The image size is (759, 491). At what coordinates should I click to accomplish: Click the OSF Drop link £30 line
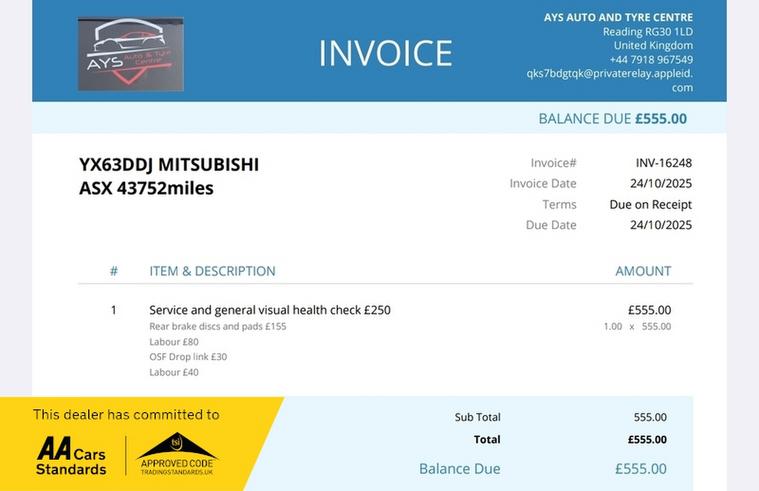188,357
